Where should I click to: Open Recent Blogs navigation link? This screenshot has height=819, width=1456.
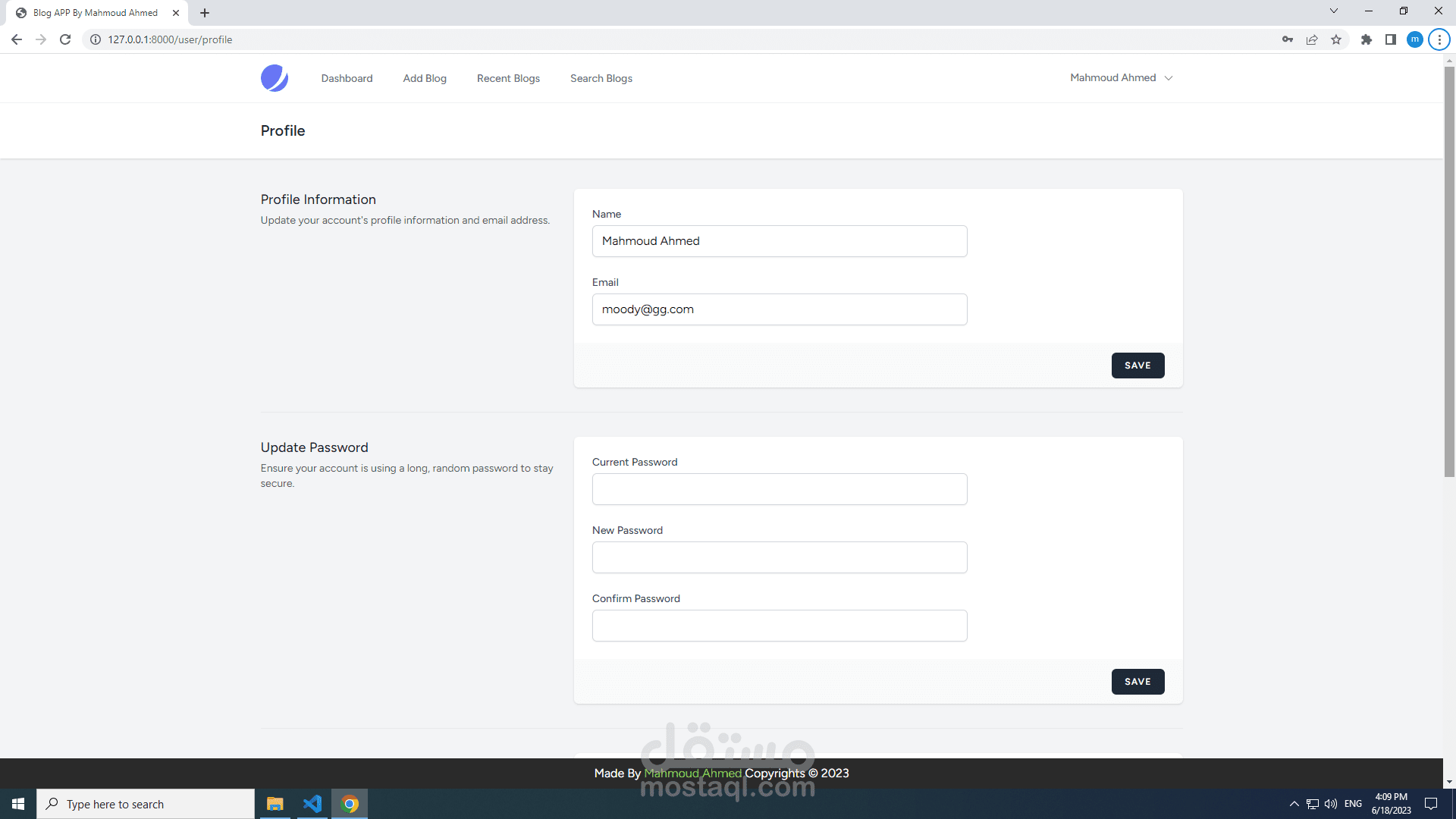click(x=508, y=78)
